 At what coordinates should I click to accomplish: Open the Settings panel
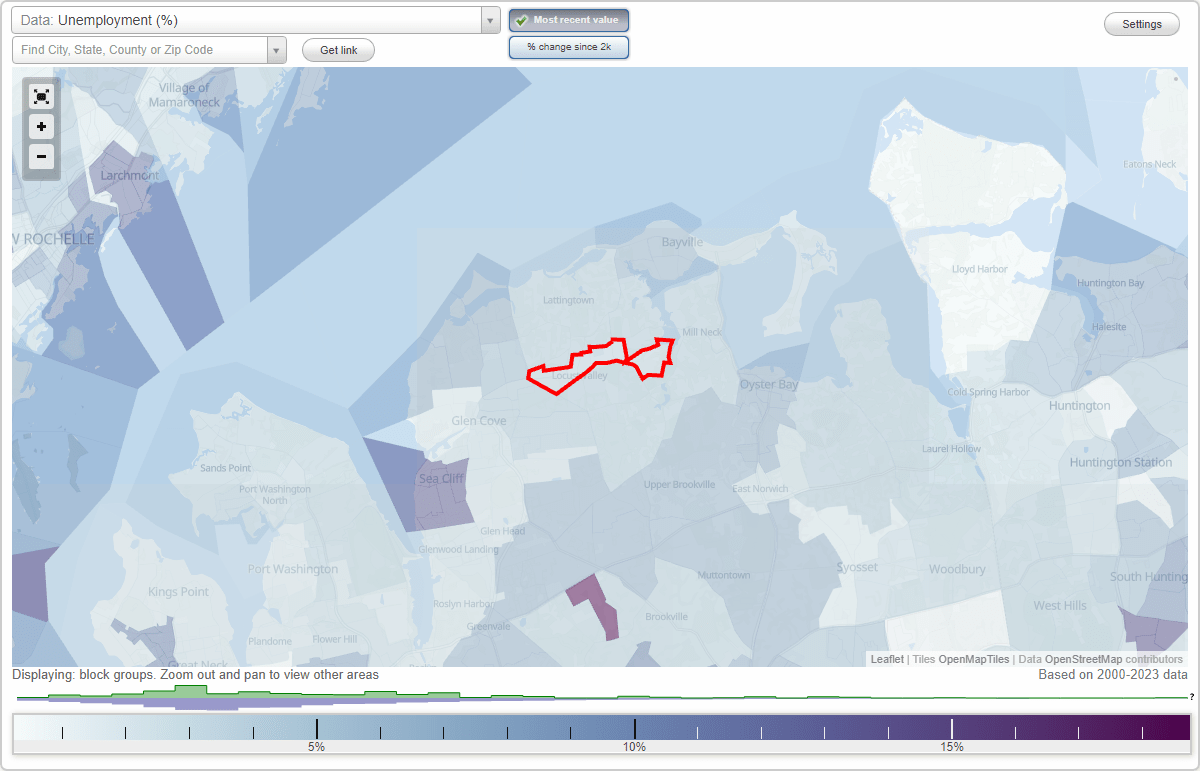[1141, 24]
